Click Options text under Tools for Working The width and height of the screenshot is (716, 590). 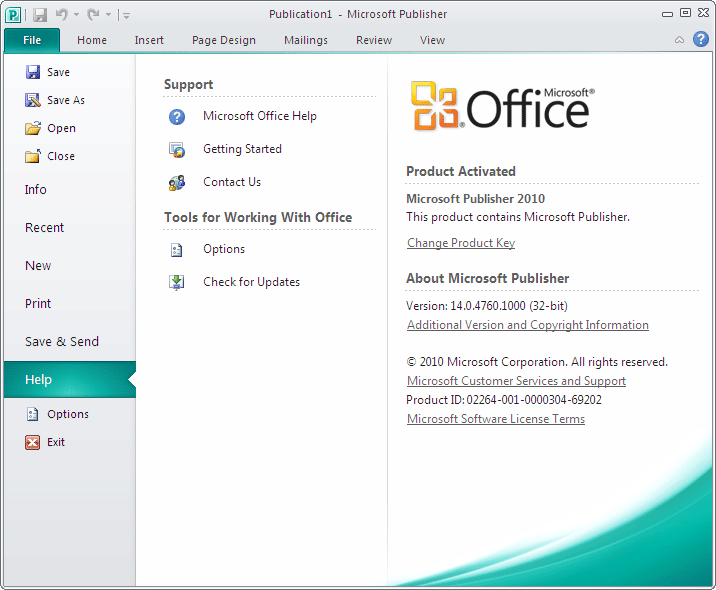[x=224, y=249]
